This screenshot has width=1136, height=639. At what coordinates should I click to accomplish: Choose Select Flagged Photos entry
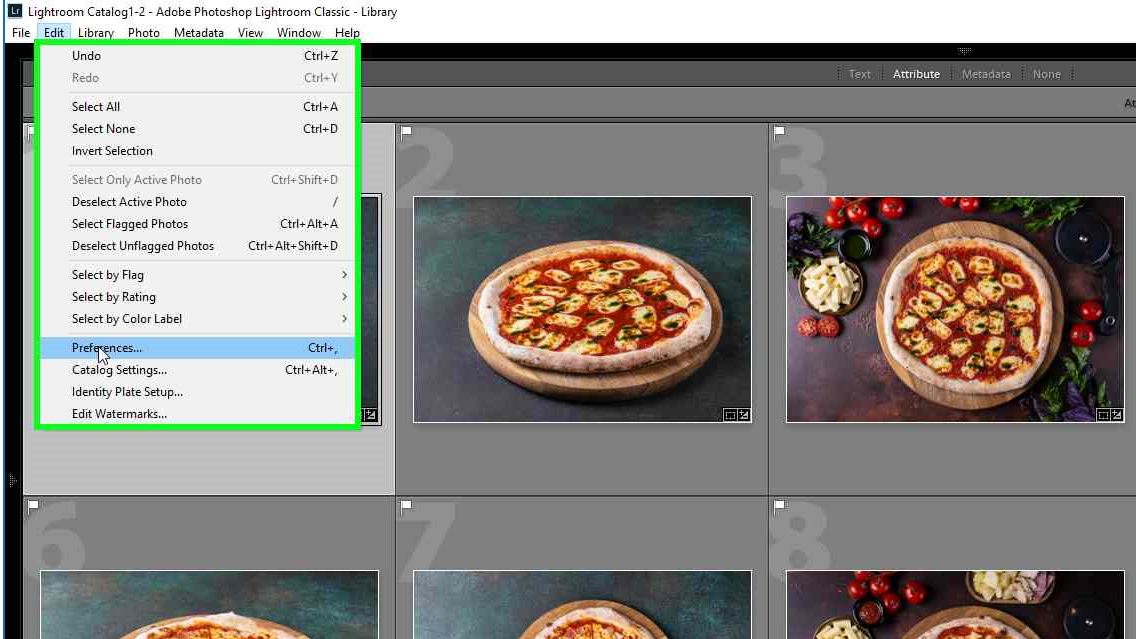tap(197, 224)
